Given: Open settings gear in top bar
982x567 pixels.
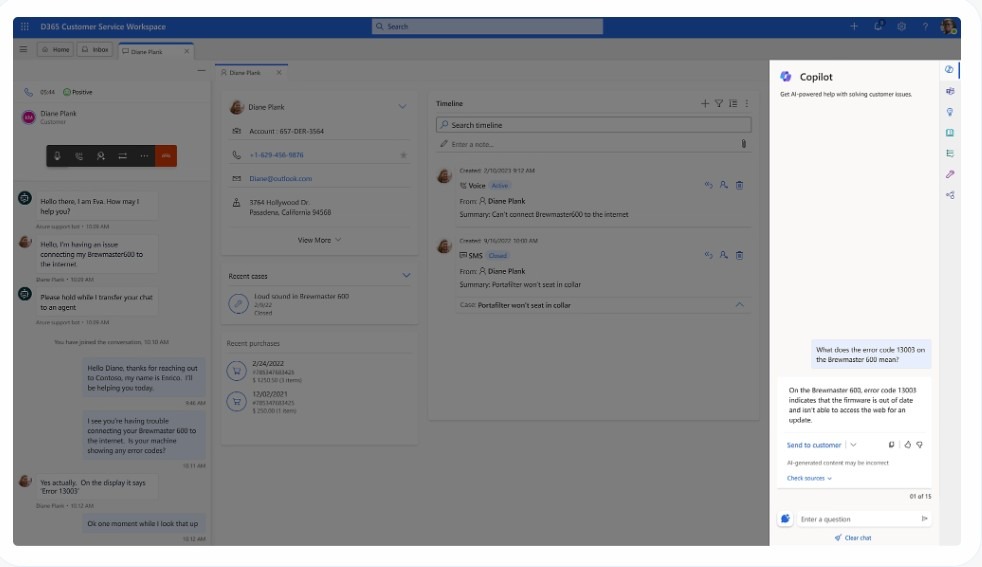Looking at the screenshot, I should click(901, 26).
